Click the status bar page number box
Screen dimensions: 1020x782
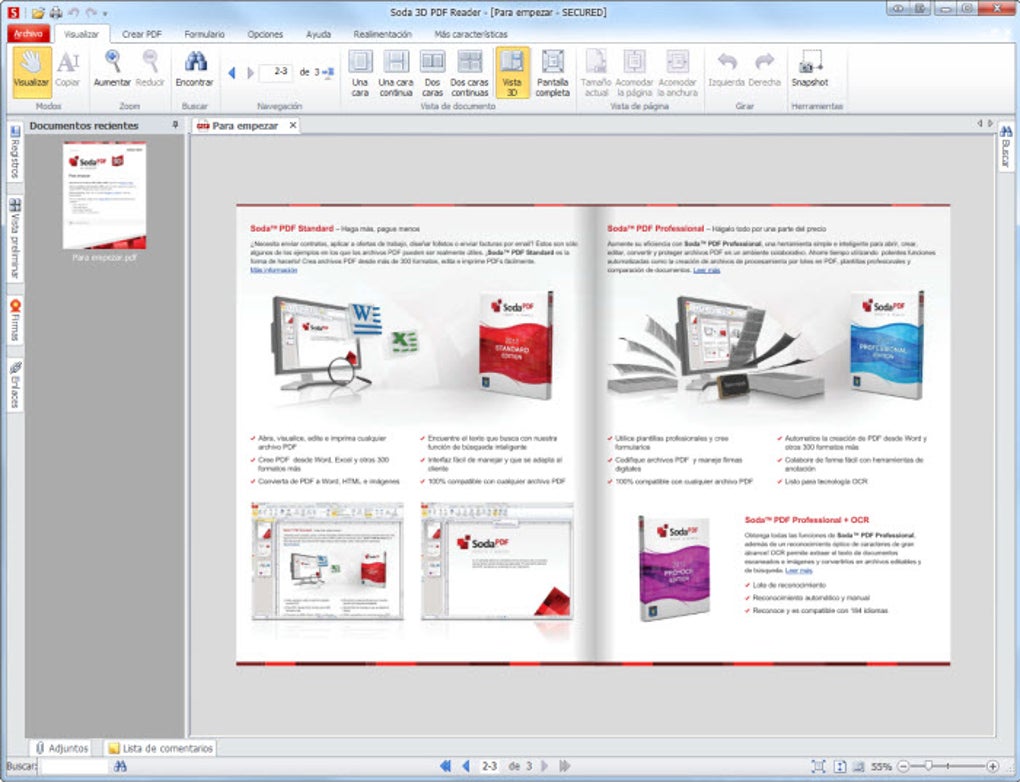click(489, 766)
